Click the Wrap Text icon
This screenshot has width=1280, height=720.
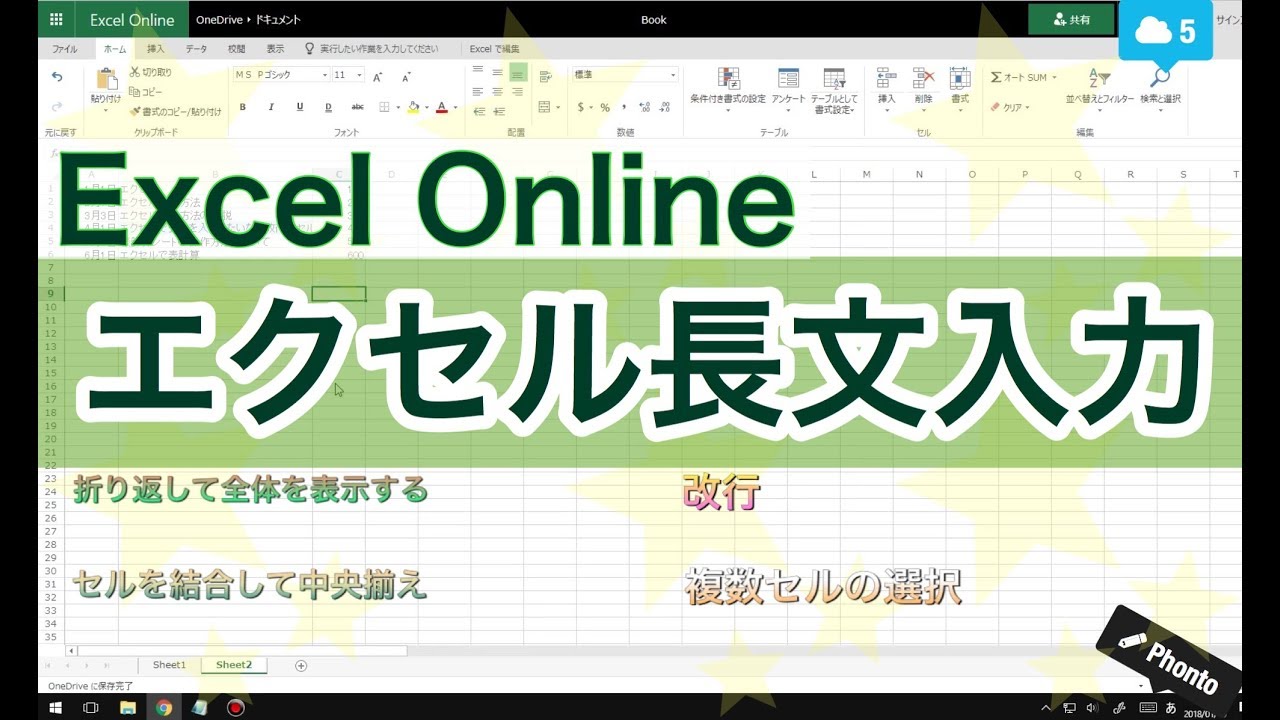(x=545, y=77)
